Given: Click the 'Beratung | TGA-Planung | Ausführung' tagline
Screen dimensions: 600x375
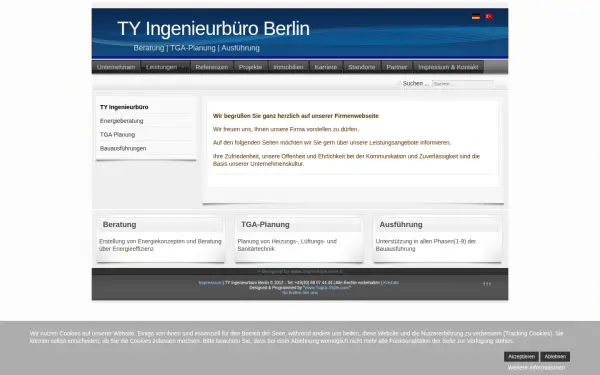Looking at the screenshot, I should [x=197, y=48].
